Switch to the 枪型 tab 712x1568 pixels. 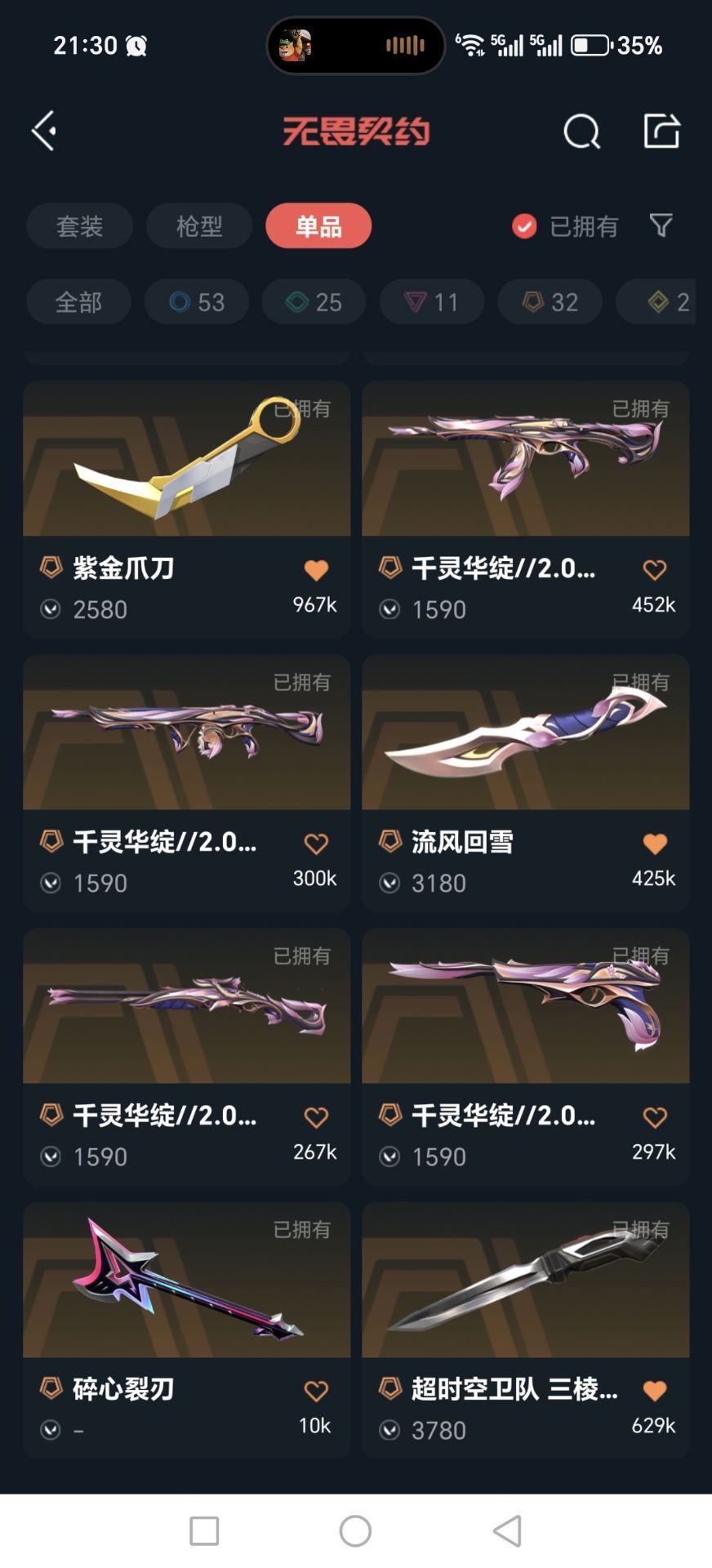tap(199, 226)
